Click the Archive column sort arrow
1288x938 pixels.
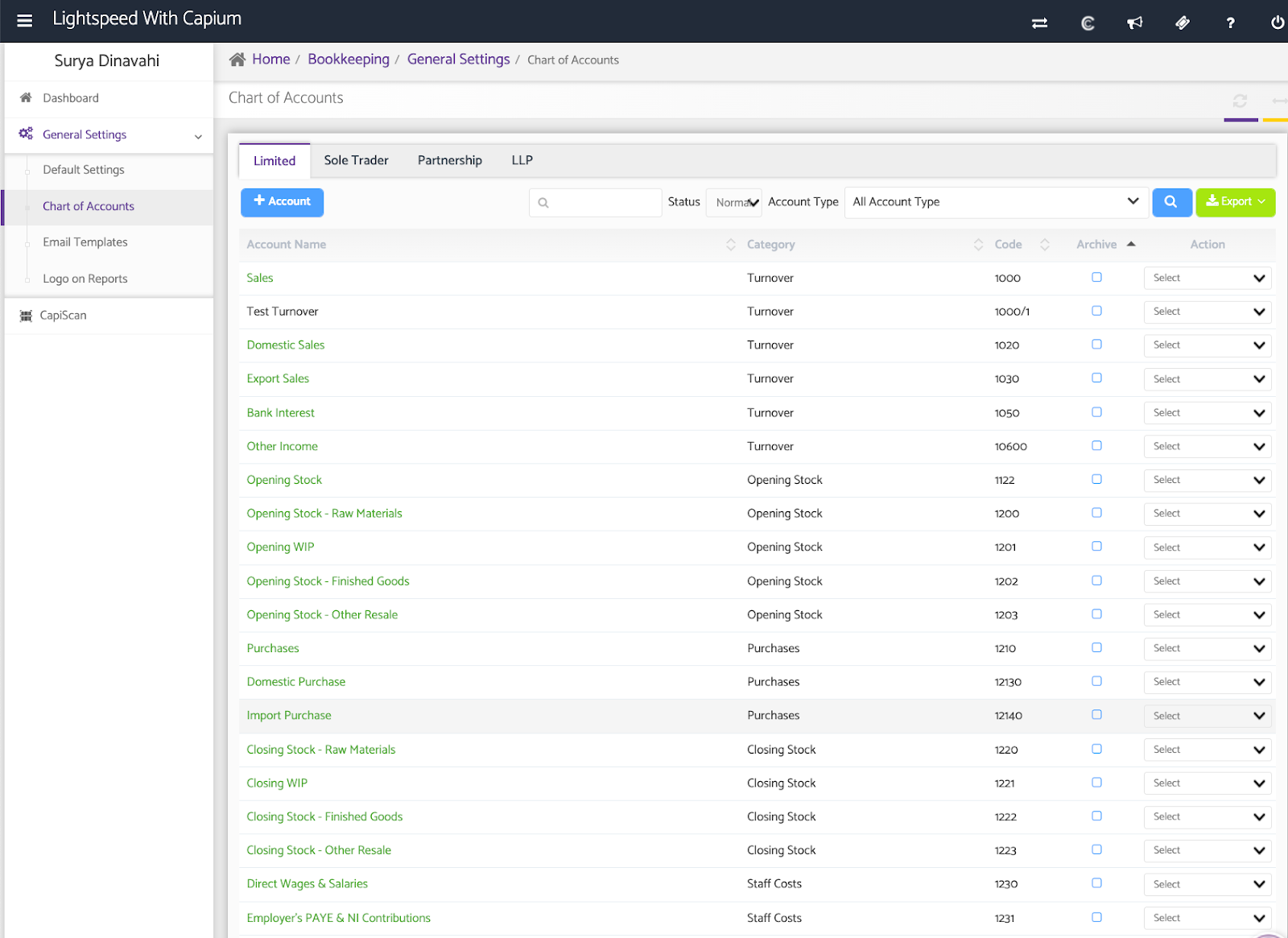(x=1131, y=244)
